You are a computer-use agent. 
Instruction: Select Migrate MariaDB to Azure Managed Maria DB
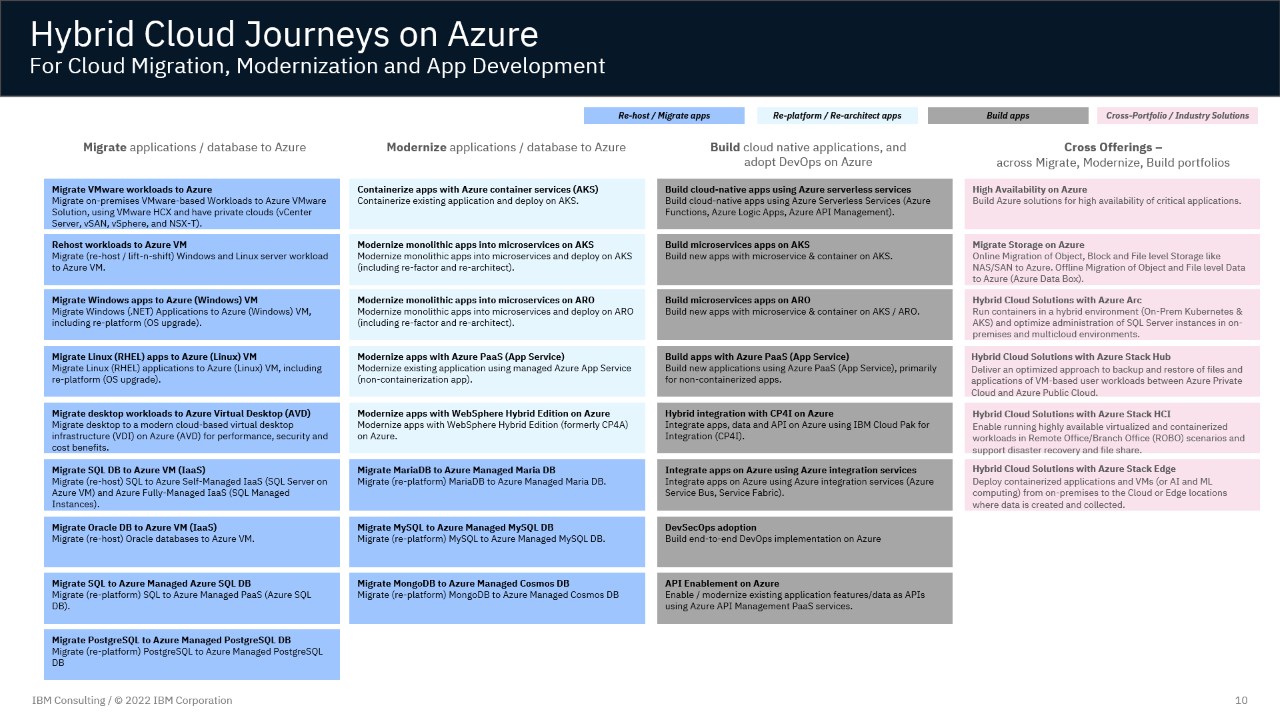point(497,485)
